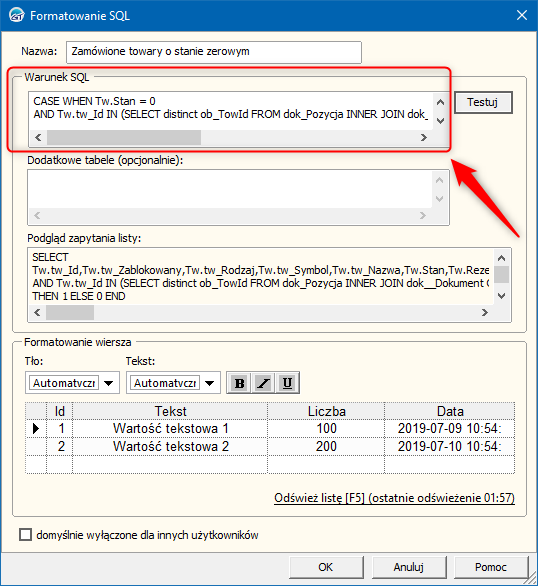This screenshot has height=586, width=538.
Task: Click the Odśwież listę [F5] link
Action: coord(394,498)
